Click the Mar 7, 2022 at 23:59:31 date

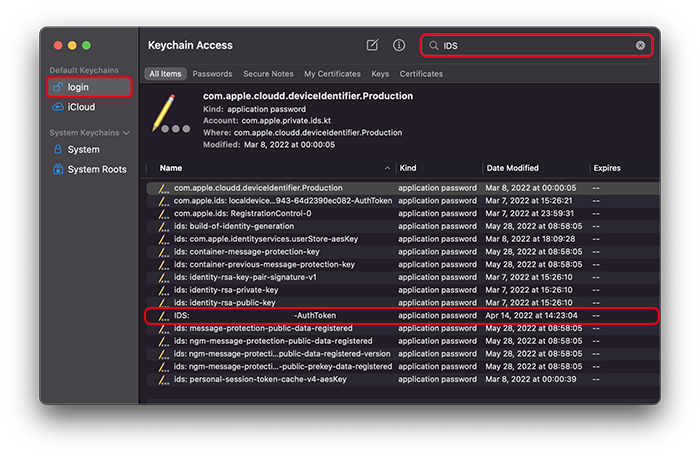[529, 213]
